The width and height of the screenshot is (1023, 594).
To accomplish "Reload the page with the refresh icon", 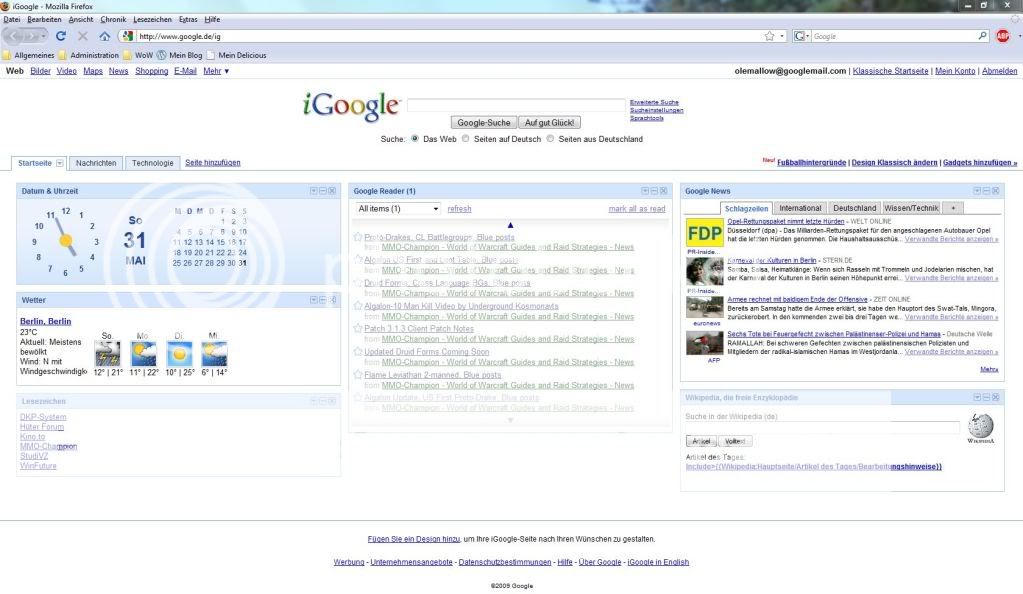I will coord(61,36).
